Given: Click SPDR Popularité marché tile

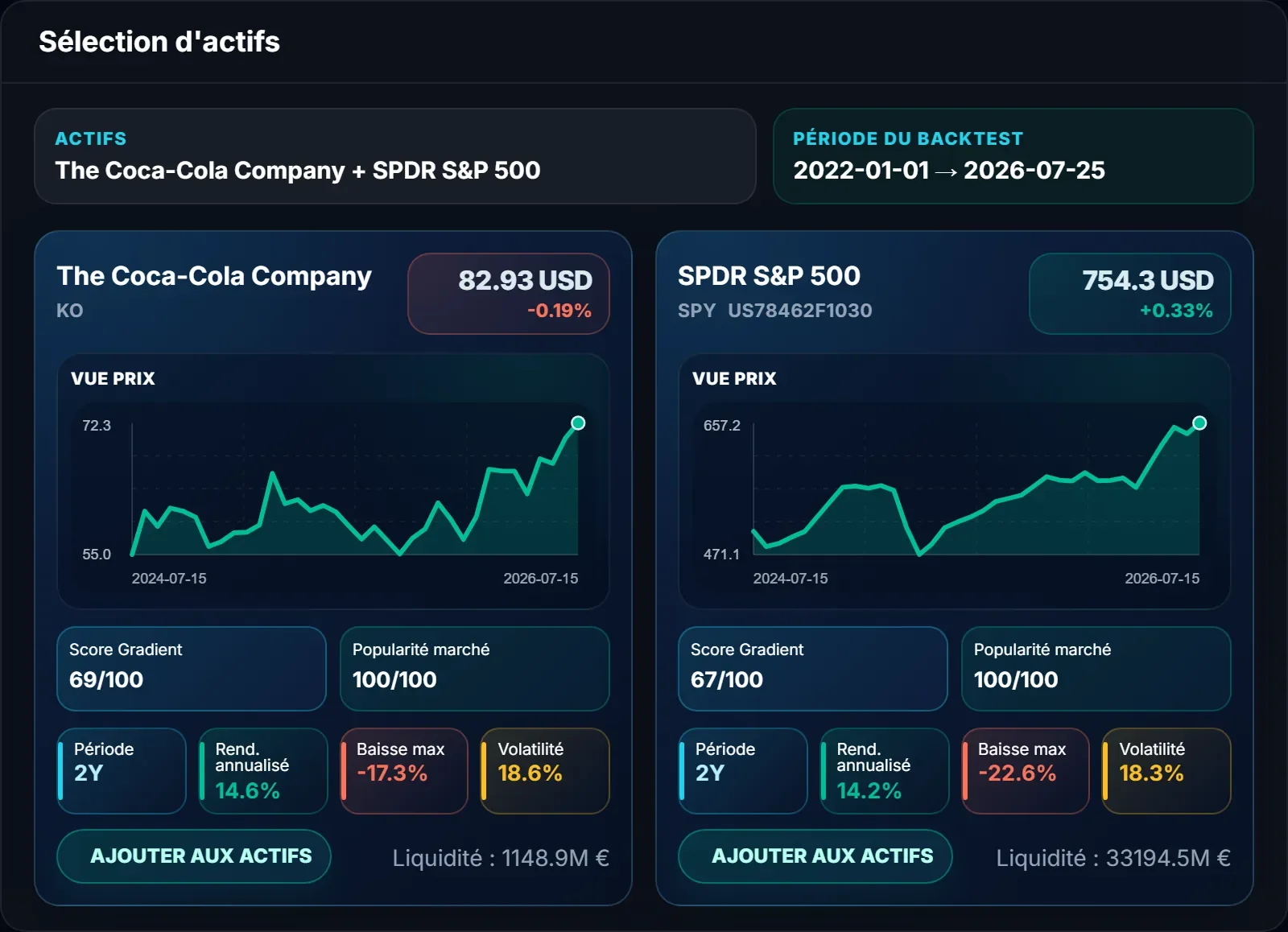Looking at the screenshot, I should (x=1096, y=669).
